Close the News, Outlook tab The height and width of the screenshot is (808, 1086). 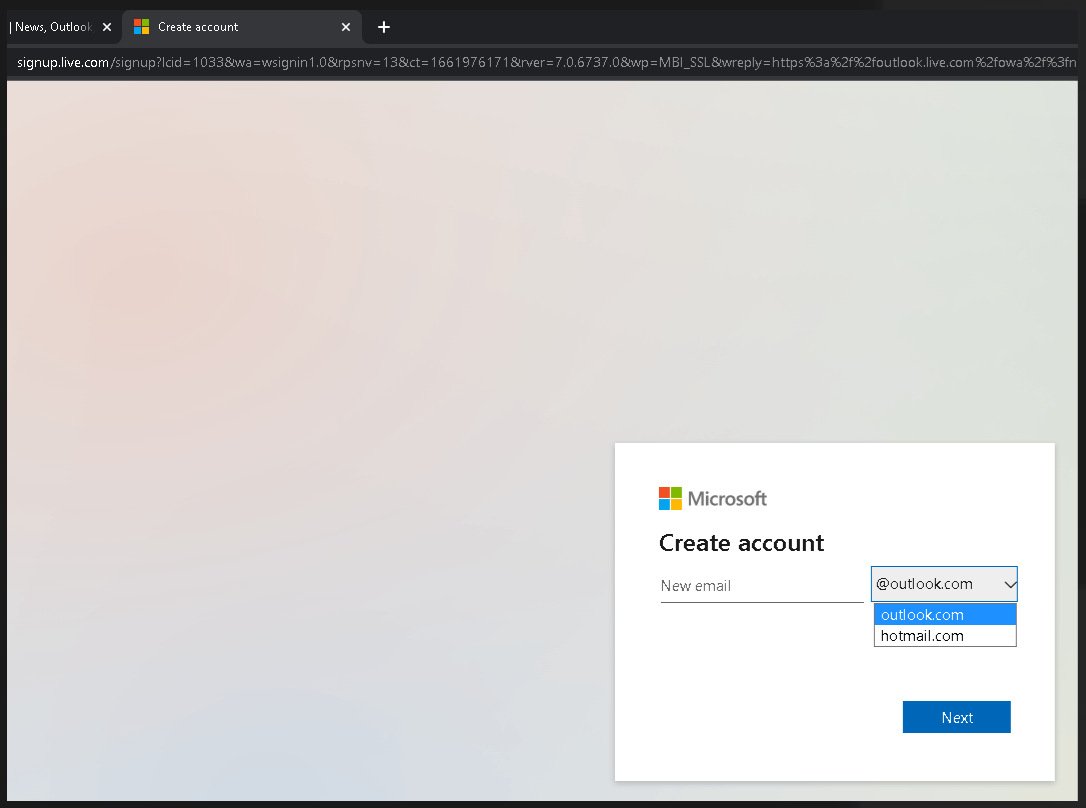click(x=107, y=27)
